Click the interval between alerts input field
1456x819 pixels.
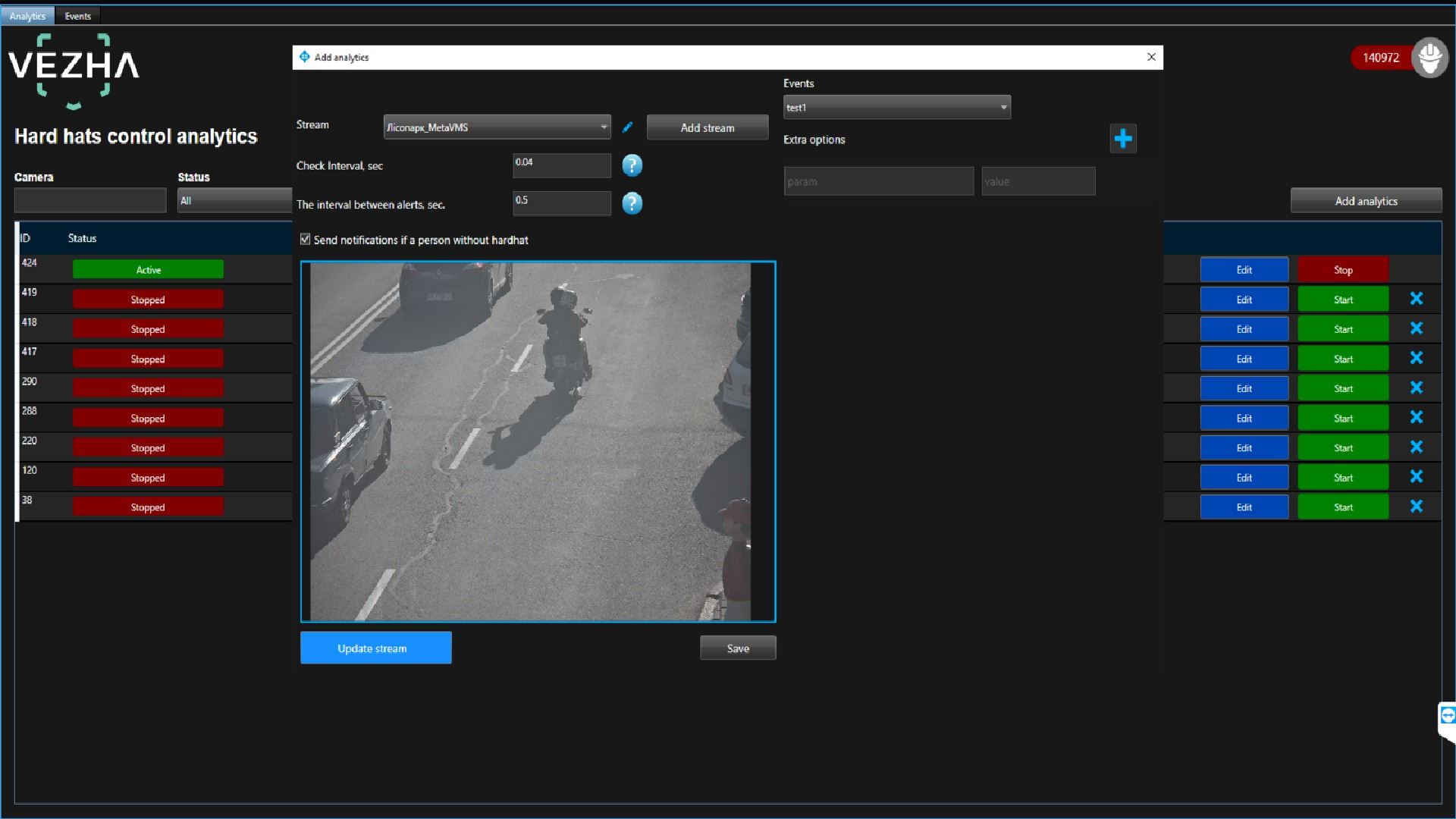click(x=562, y=203)
